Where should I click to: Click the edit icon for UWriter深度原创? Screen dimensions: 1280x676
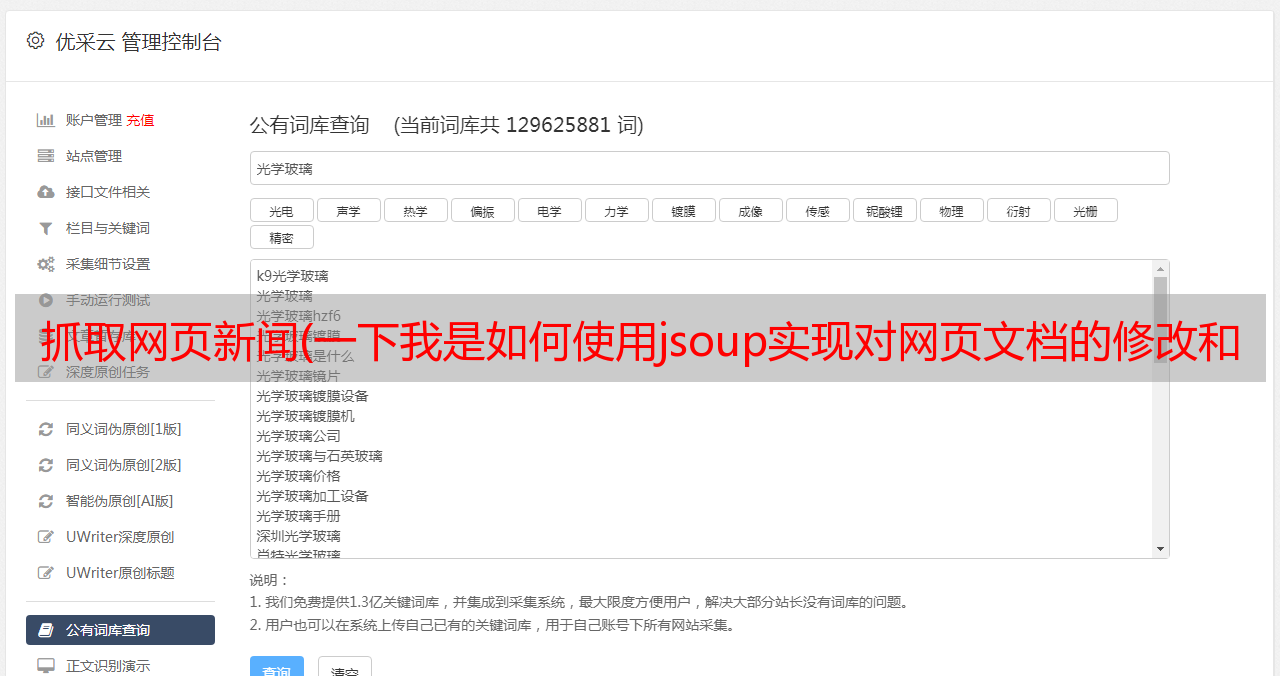coord(46,537)
